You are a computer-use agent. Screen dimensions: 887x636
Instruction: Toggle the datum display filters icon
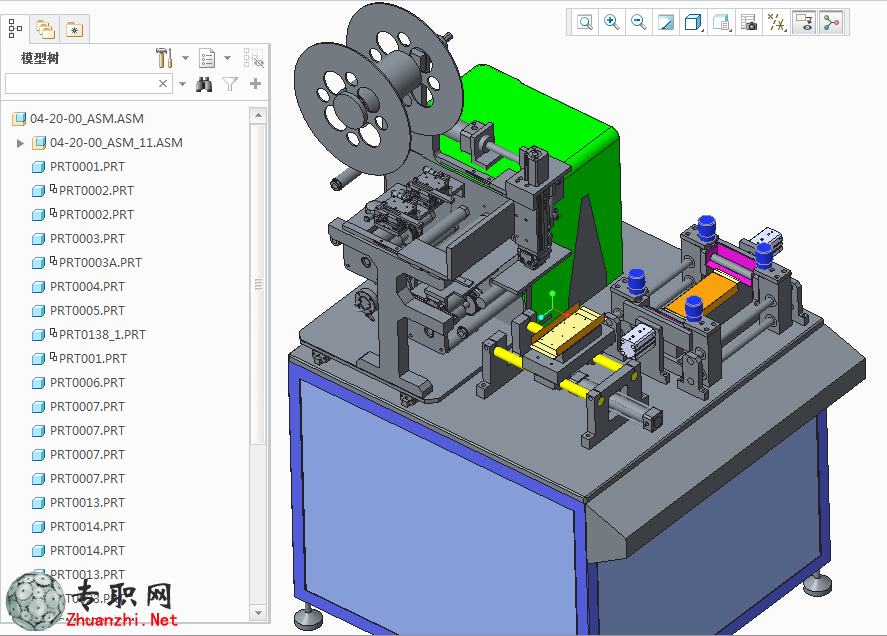[776, 23]
